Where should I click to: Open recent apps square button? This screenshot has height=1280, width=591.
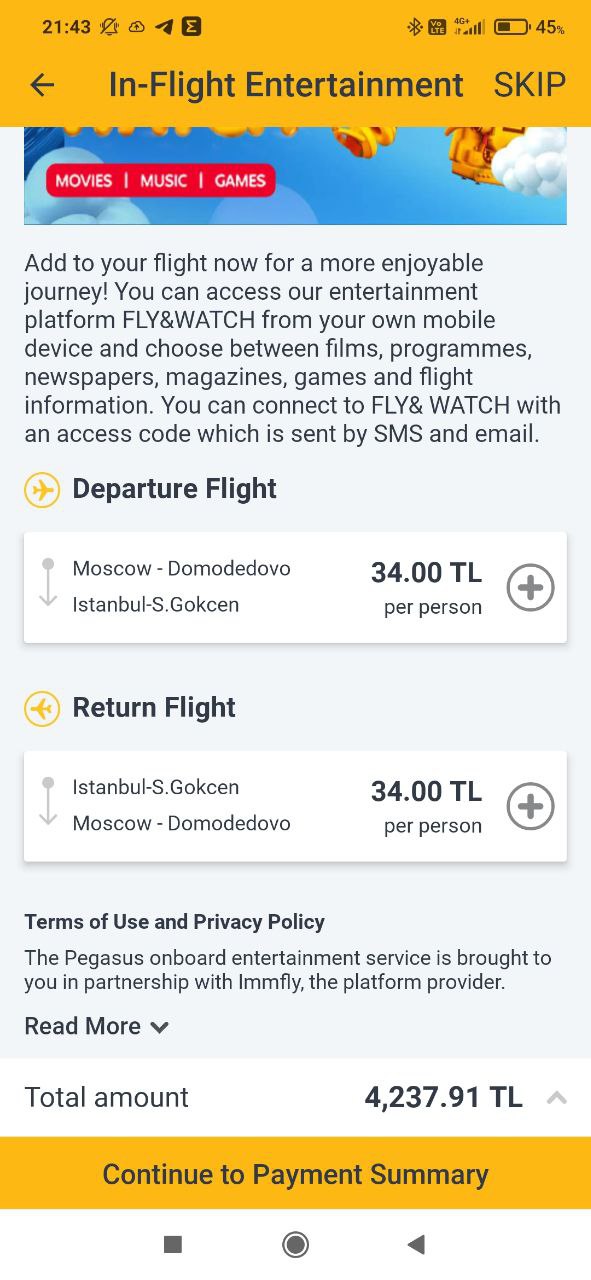[x=173, y=1244]
